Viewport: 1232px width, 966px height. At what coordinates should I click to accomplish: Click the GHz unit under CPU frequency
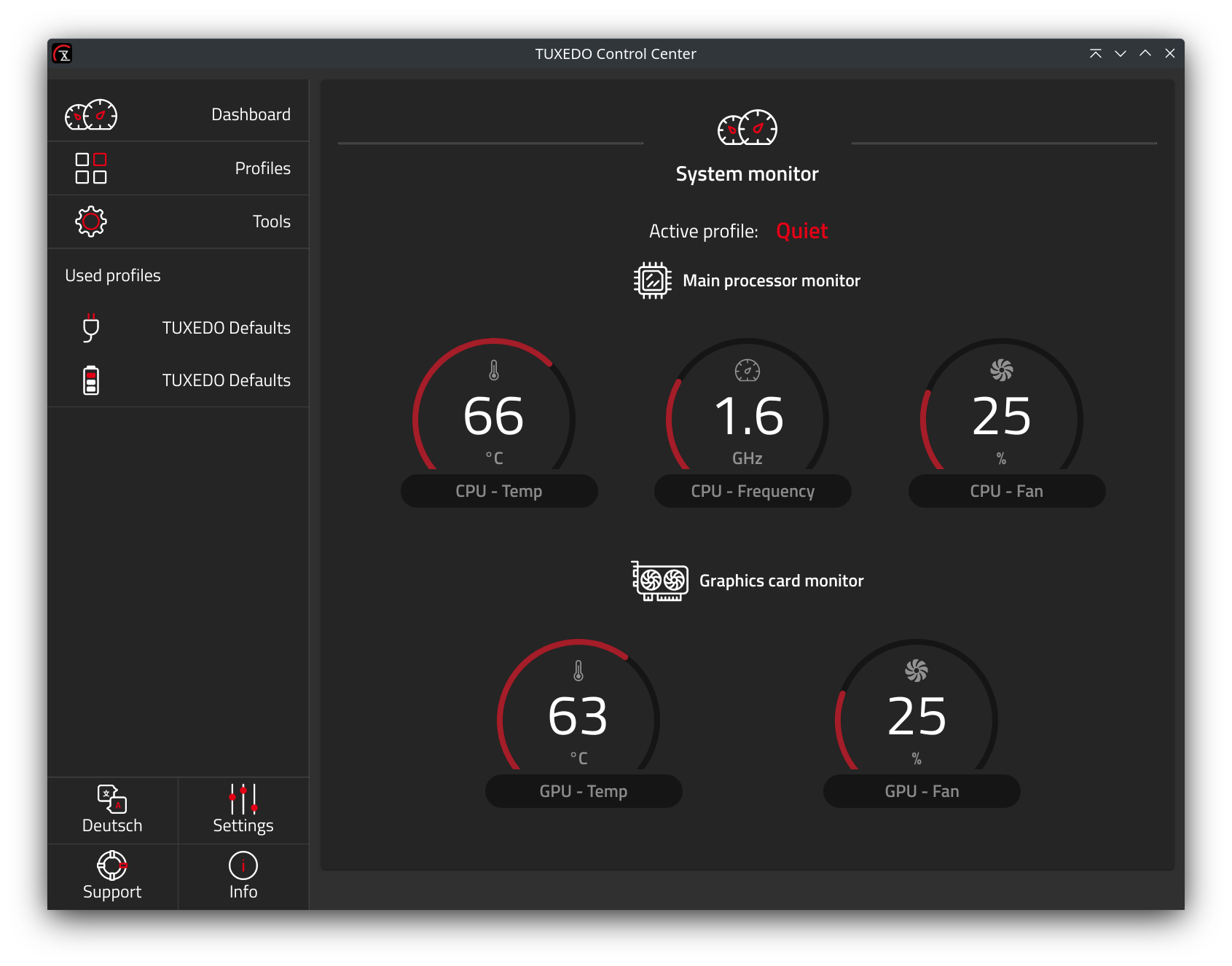pyautogui.click(x=748, y=458)
